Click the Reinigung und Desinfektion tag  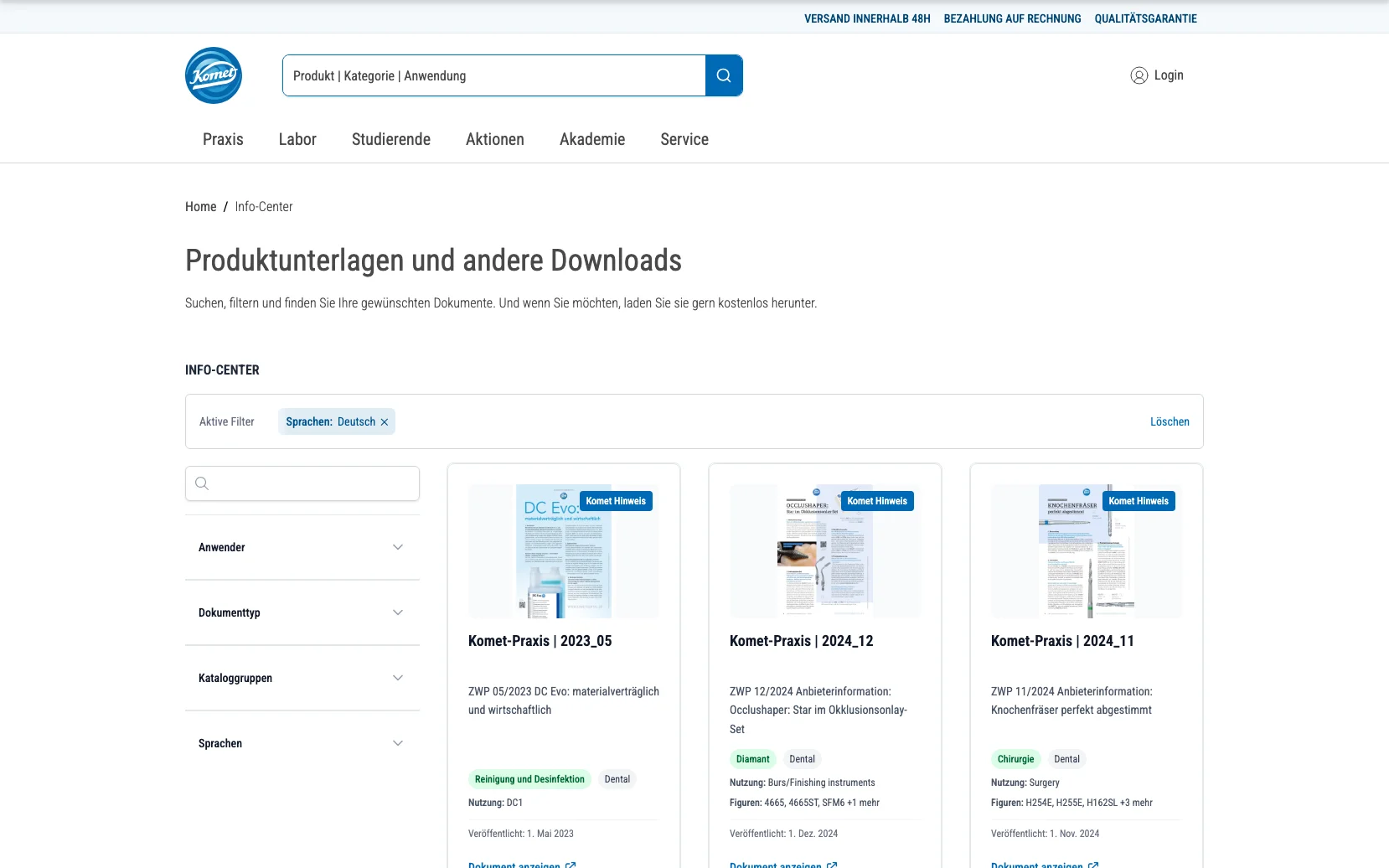point(529,779)
